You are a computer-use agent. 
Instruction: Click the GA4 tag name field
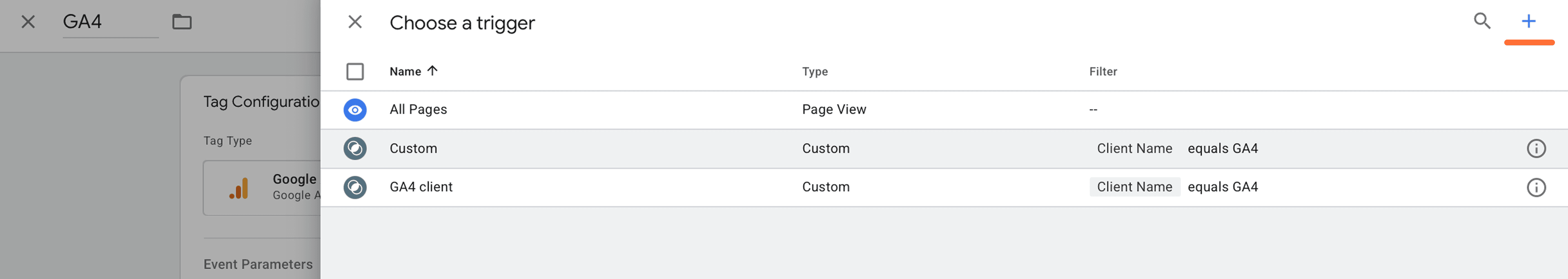pos(109,22)
